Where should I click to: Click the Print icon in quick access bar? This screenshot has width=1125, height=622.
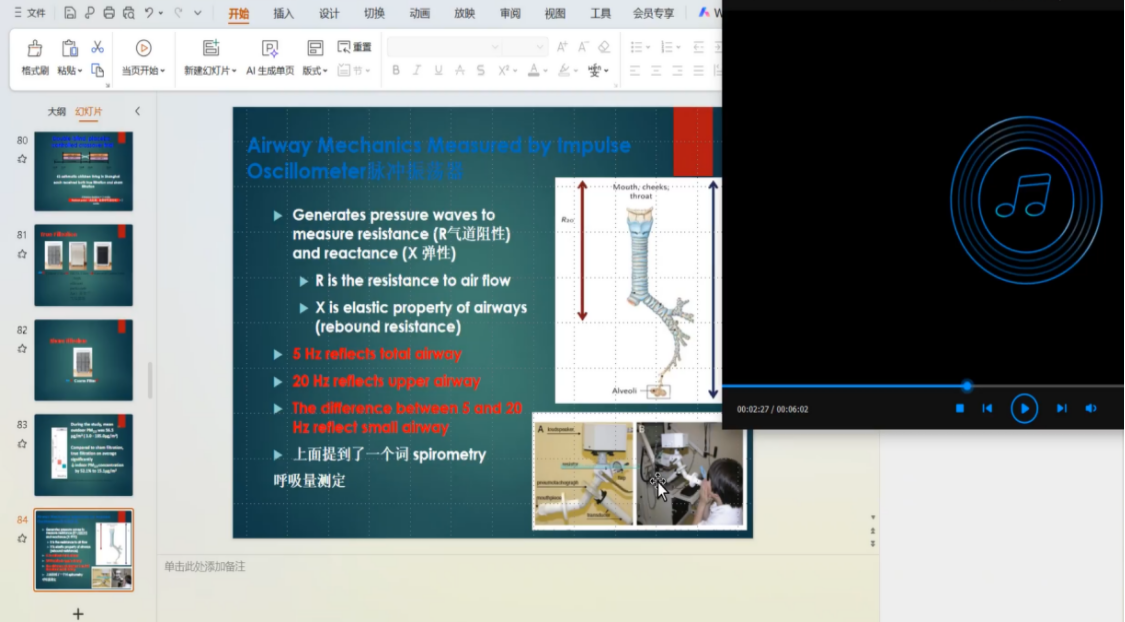coord(108,13)
